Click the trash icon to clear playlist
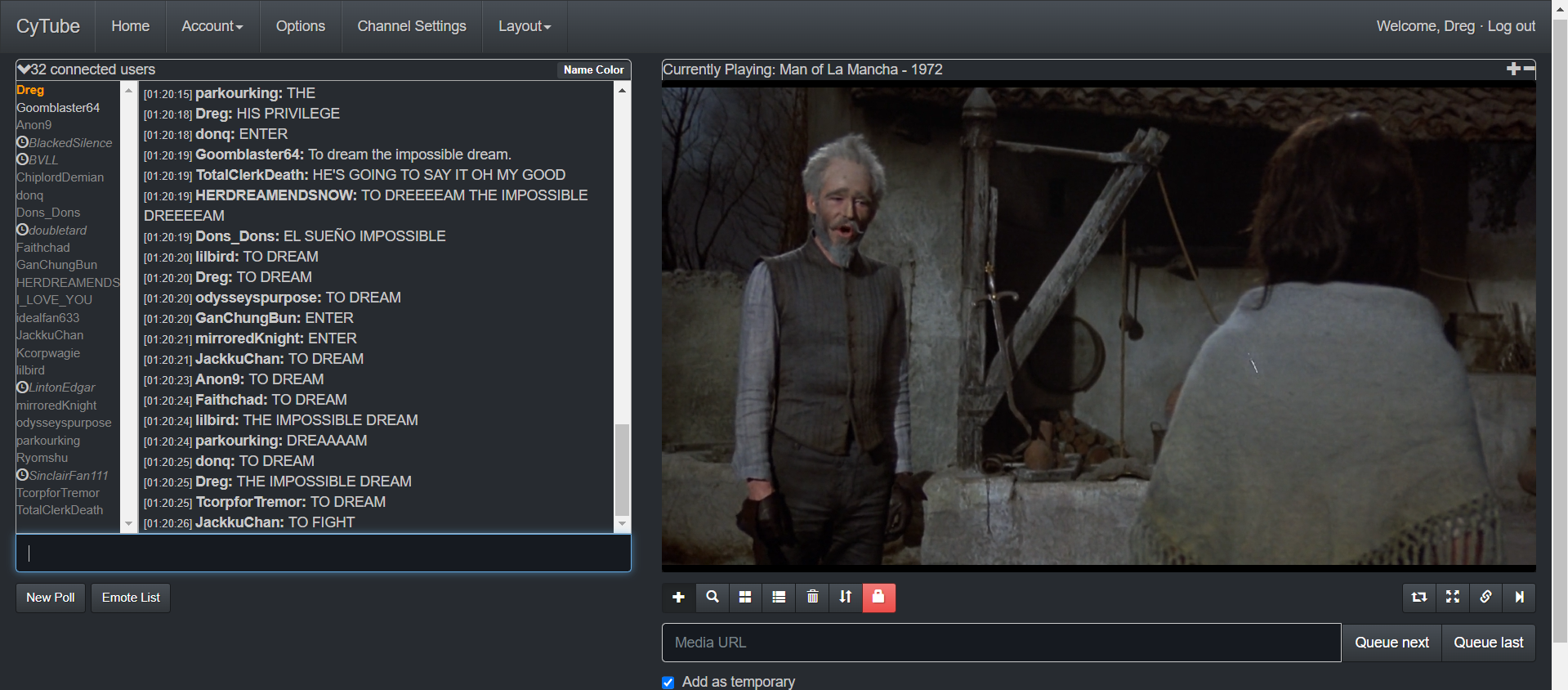The width and height of the screenshot is (1568, 690). pyautogui.click(x=812, y=598)
